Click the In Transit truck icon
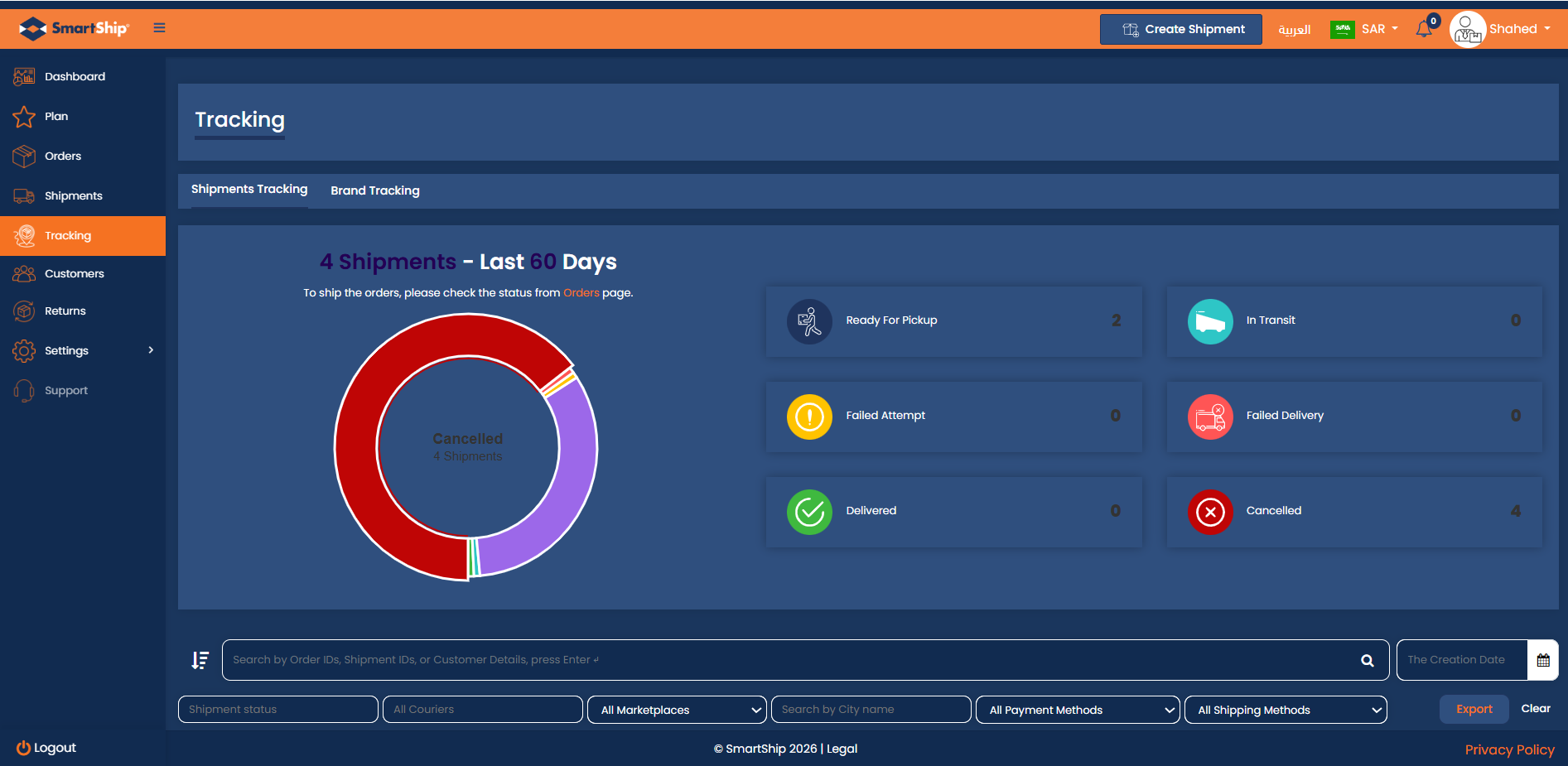Screen dimensions: 1568x766 (x=1209, y=321)
